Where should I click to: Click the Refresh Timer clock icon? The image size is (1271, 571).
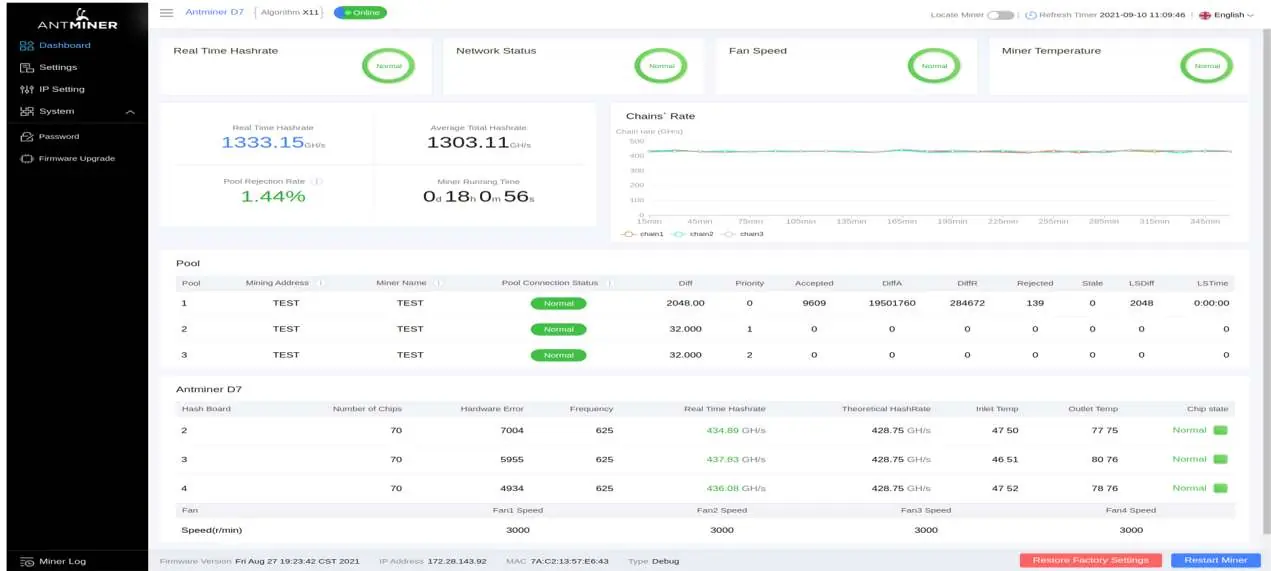[x=1031, y=15]
